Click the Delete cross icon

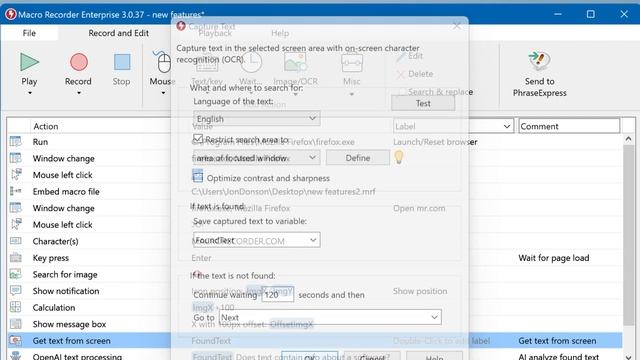point(400,74)
